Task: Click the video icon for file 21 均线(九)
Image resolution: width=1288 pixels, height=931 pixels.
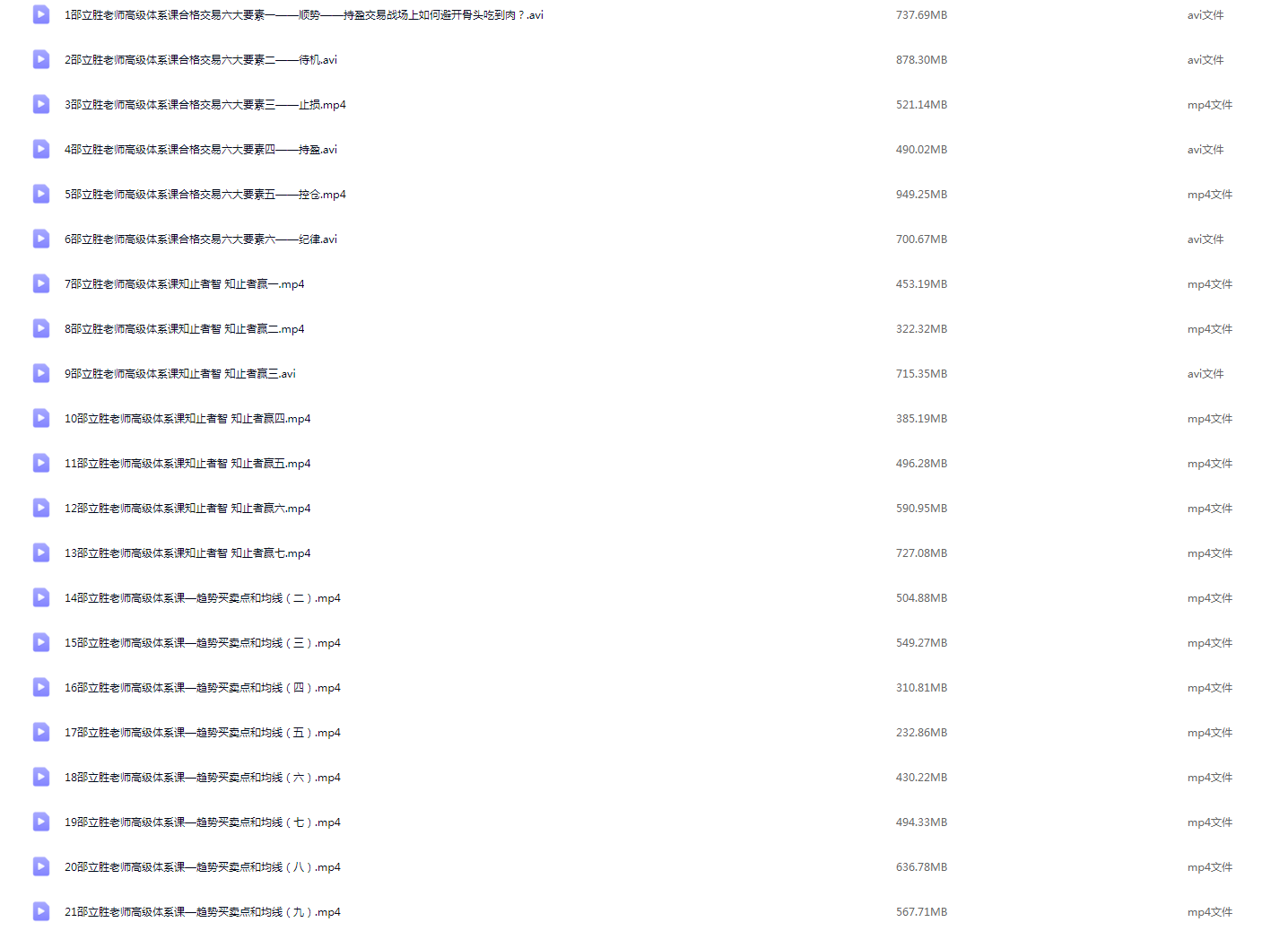Action: click(41, 911)
